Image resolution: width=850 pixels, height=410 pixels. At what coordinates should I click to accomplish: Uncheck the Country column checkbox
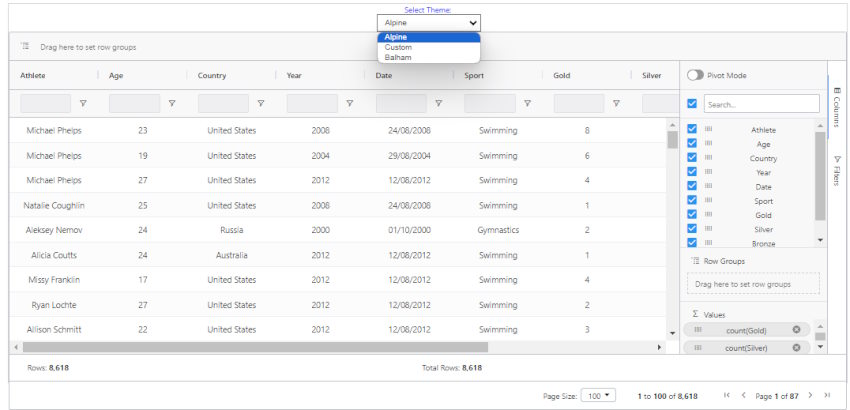692,157
